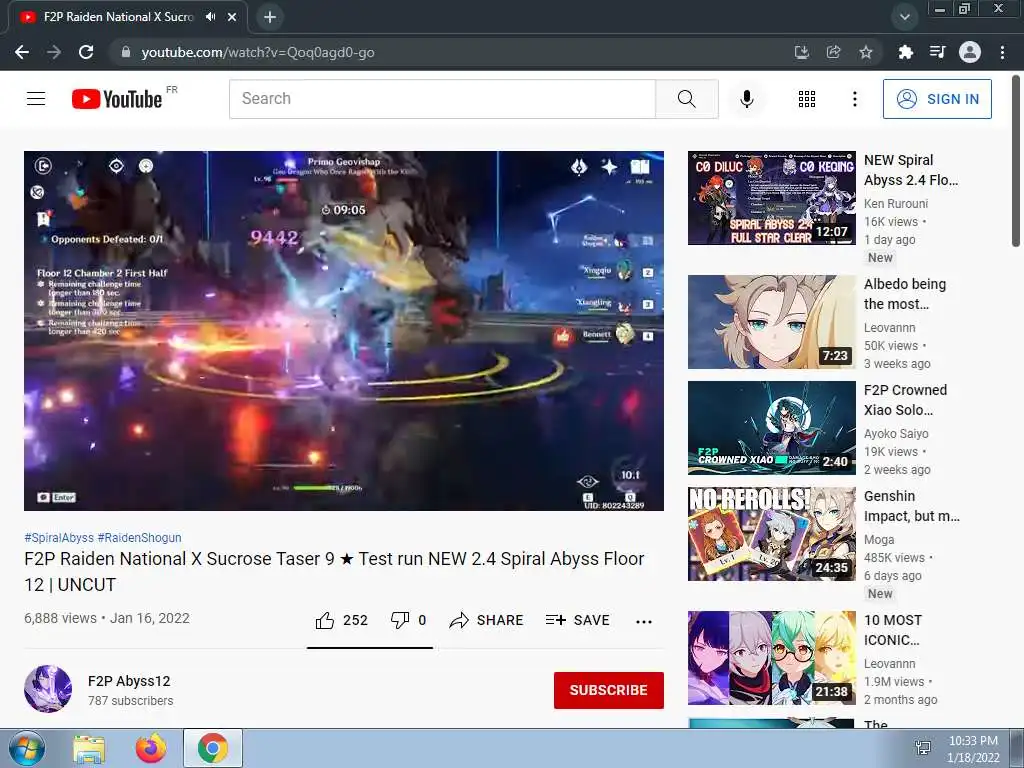Share the video using SHARE button
This screenshot has width=1024, height=768.
coord(486,620)
